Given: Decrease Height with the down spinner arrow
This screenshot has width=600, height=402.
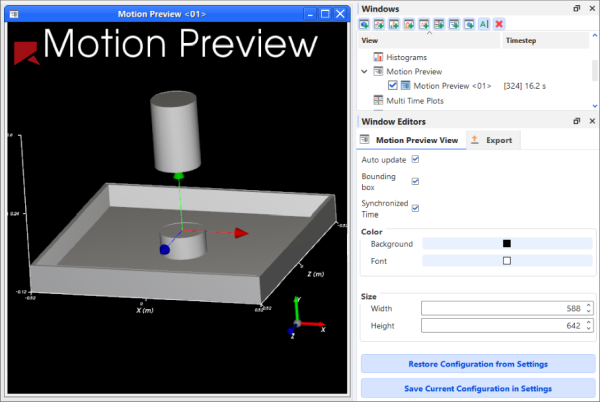Looking at the screenshot, I should click(x=589, y=328).
